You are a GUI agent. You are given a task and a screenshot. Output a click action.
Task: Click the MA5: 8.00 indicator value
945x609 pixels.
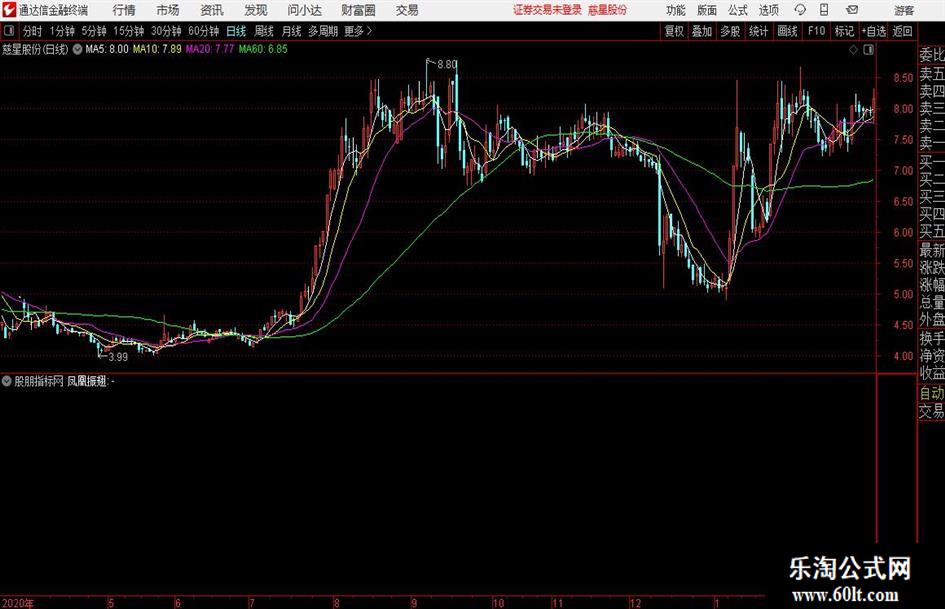[107, 49]
